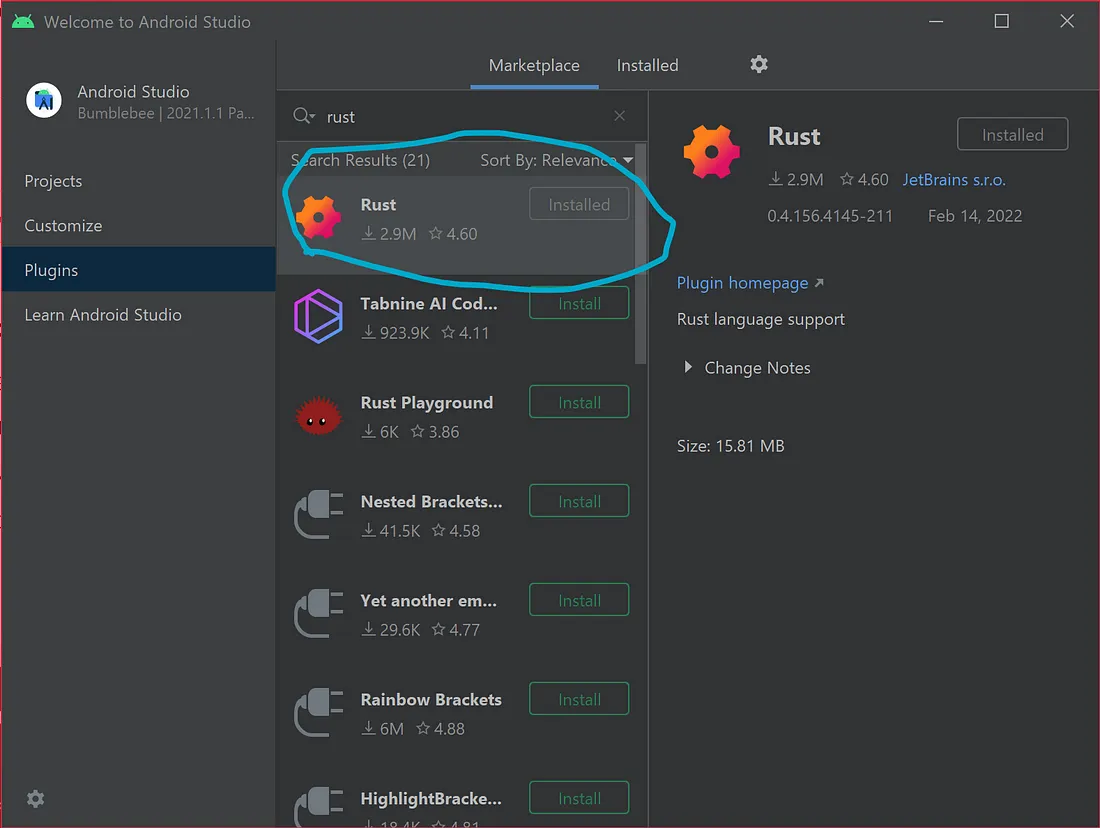This screenshot has height=828, width=1100.
Task: Install the Rust Playground plugin
Action: click(579, 402)
